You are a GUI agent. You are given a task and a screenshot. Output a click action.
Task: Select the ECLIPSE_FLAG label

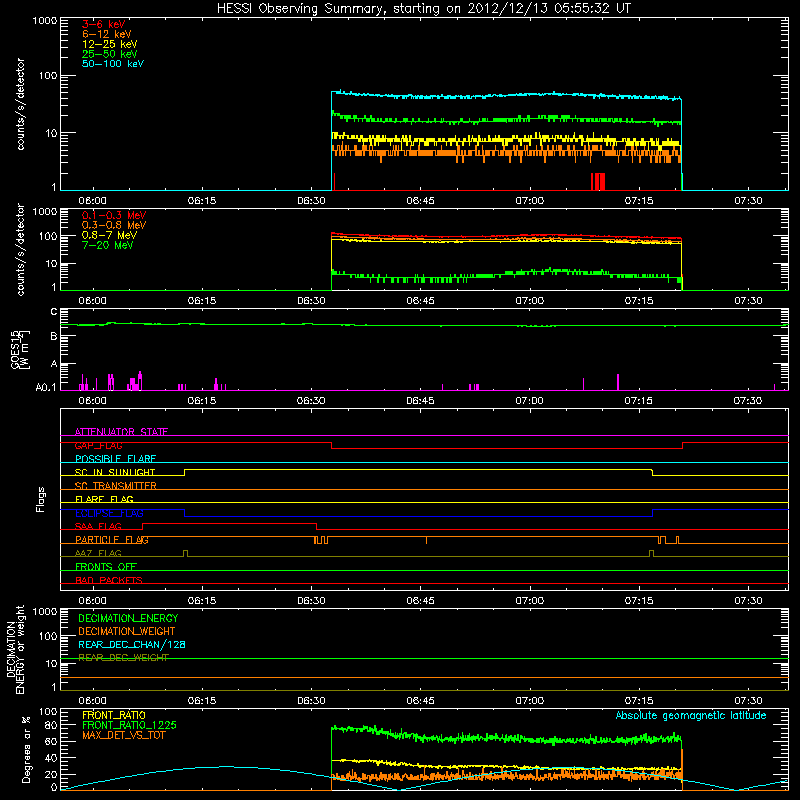109,513
